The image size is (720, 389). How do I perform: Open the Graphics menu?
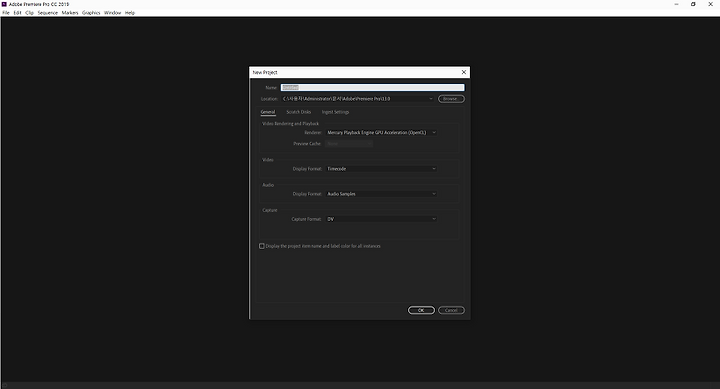(x=91, y=13)
